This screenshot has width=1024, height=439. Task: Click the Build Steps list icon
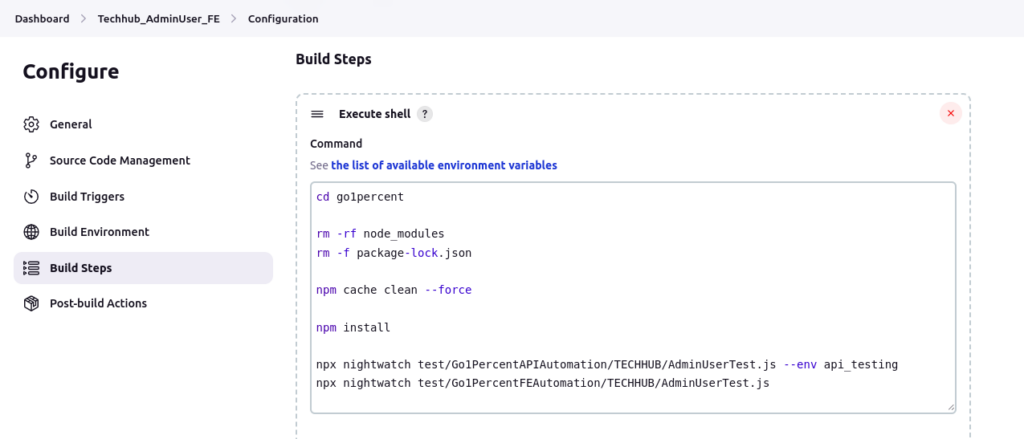click(x=30, y=268)
